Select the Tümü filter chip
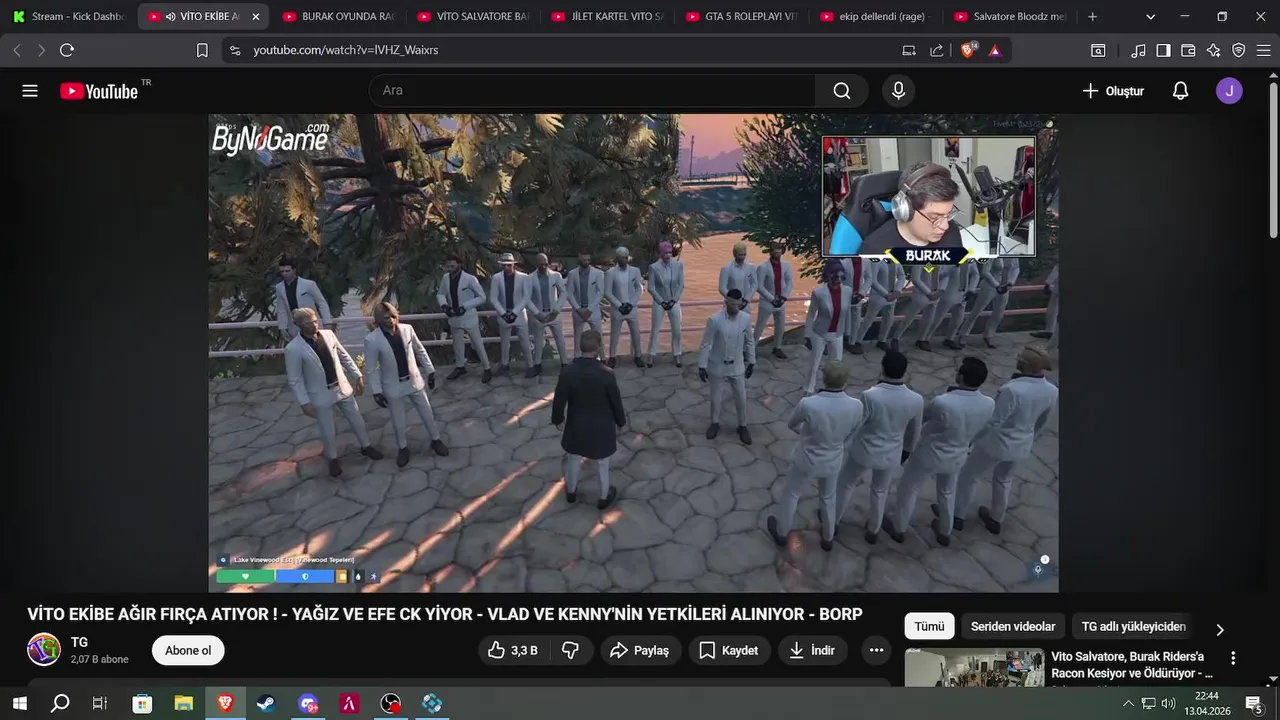Image resolution: width=1280 pixels, height=720 pixels. click(929, 626)
